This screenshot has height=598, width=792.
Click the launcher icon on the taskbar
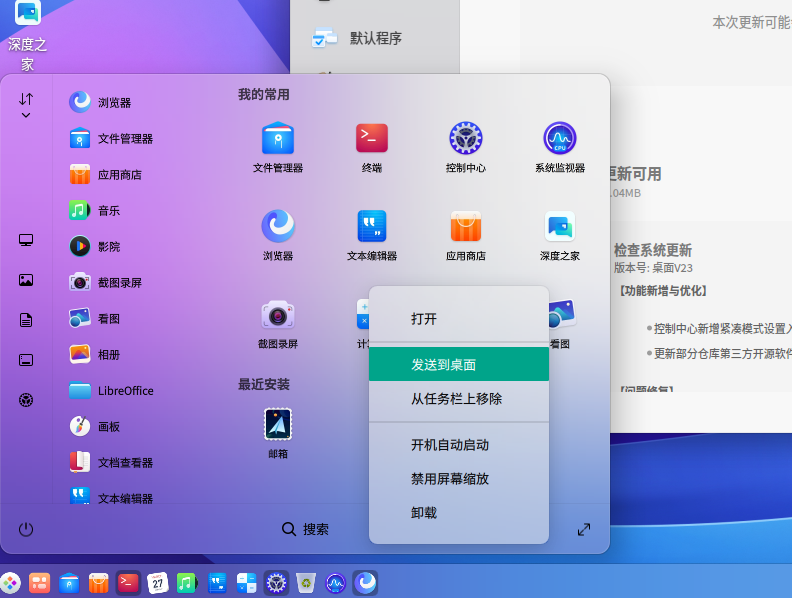(10, 583)
